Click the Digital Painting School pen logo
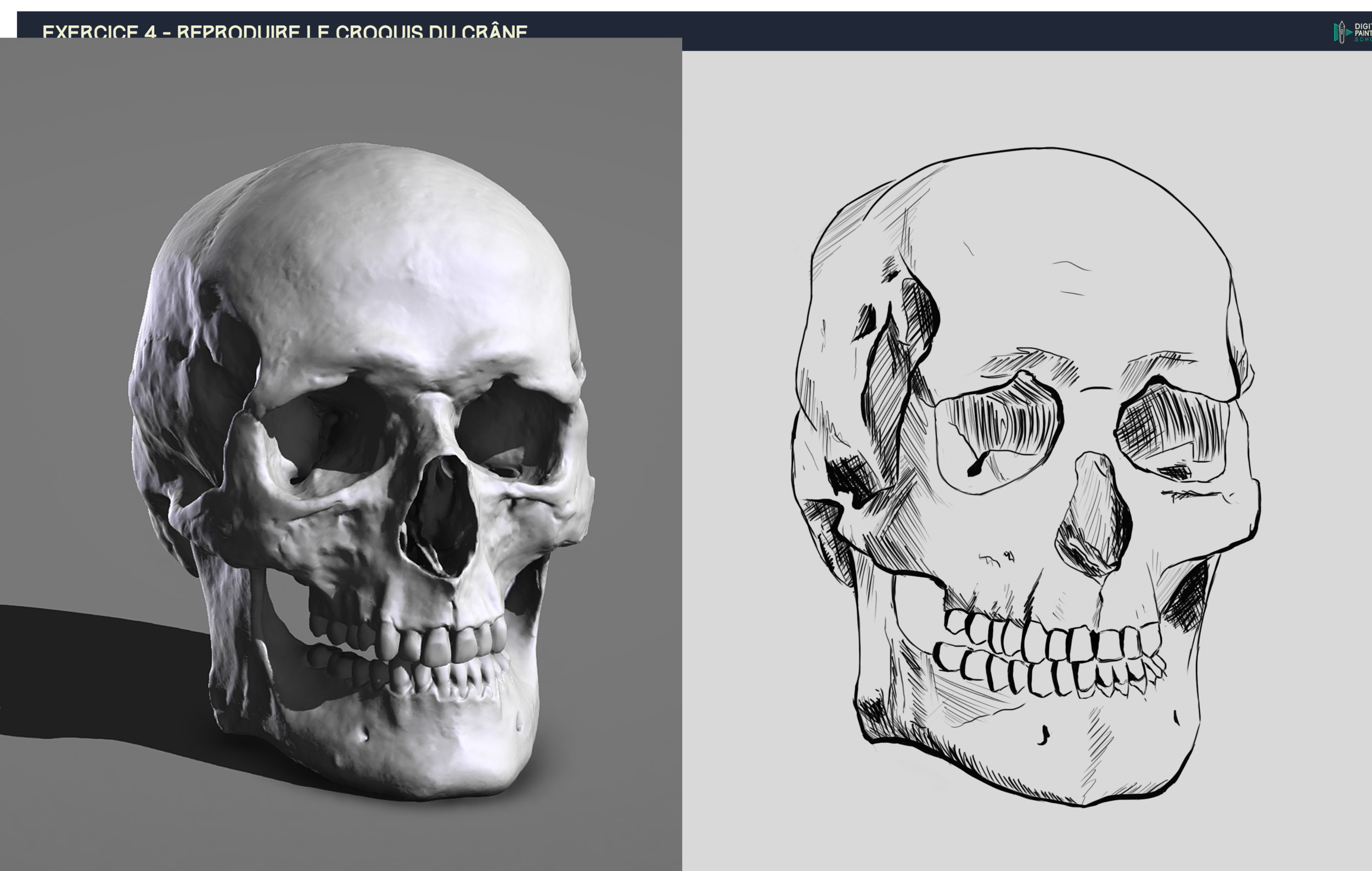Image resolution: width=1372 pixels, height=871 pixels. pyautogui.click(x=1342, y=32)
